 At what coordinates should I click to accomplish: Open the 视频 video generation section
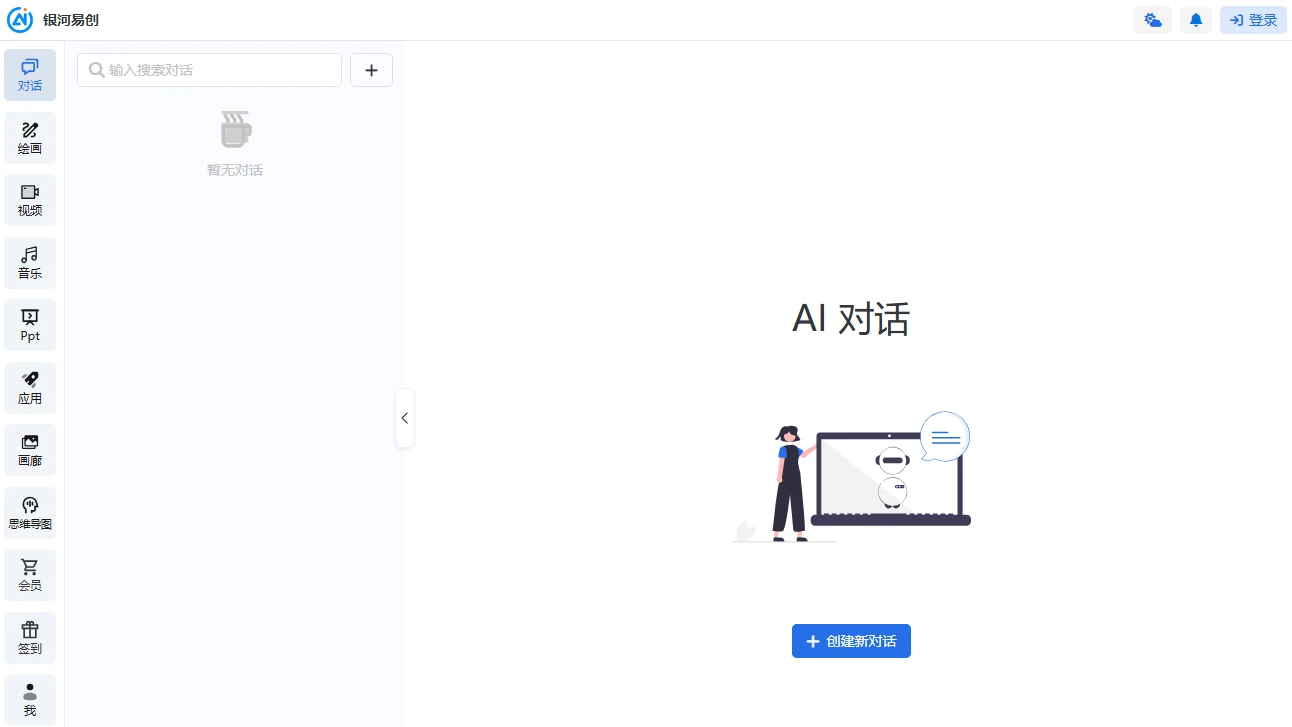click(x=30, y=199)
